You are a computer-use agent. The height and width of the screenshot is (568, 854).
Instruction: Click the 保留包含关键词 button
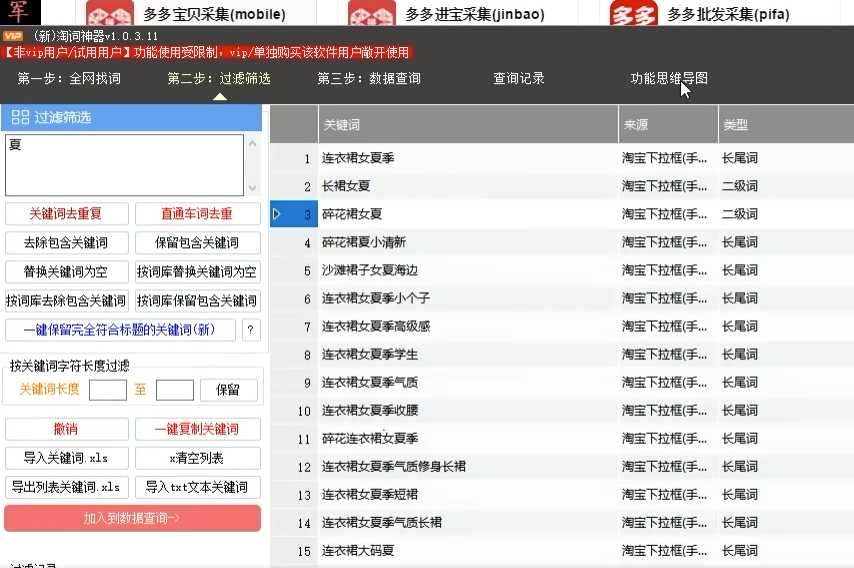coord(198,242)
